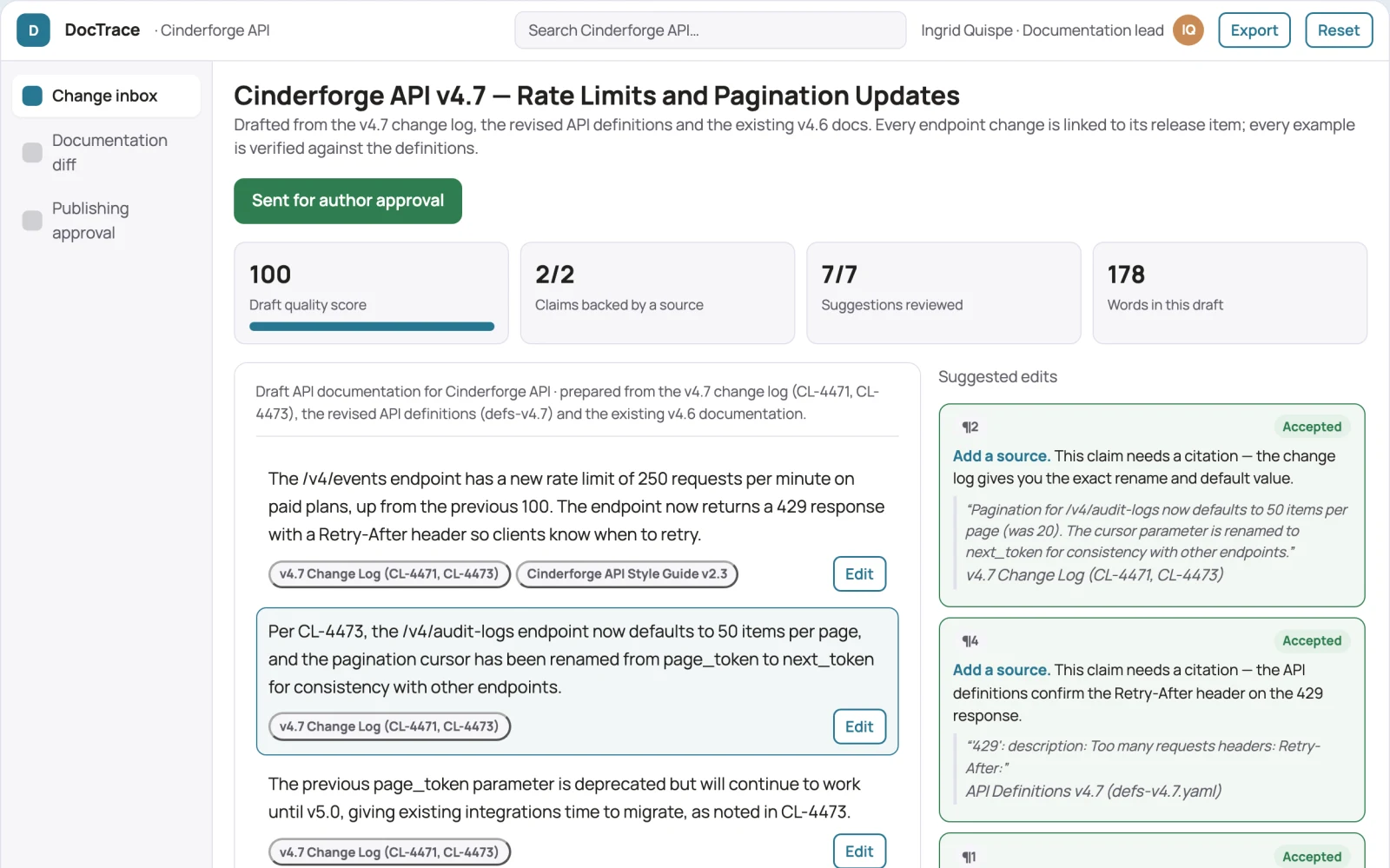Open the Change Log chip under the audit-logs paragraph
The image size is (1390, 868).
coord(389,726)
